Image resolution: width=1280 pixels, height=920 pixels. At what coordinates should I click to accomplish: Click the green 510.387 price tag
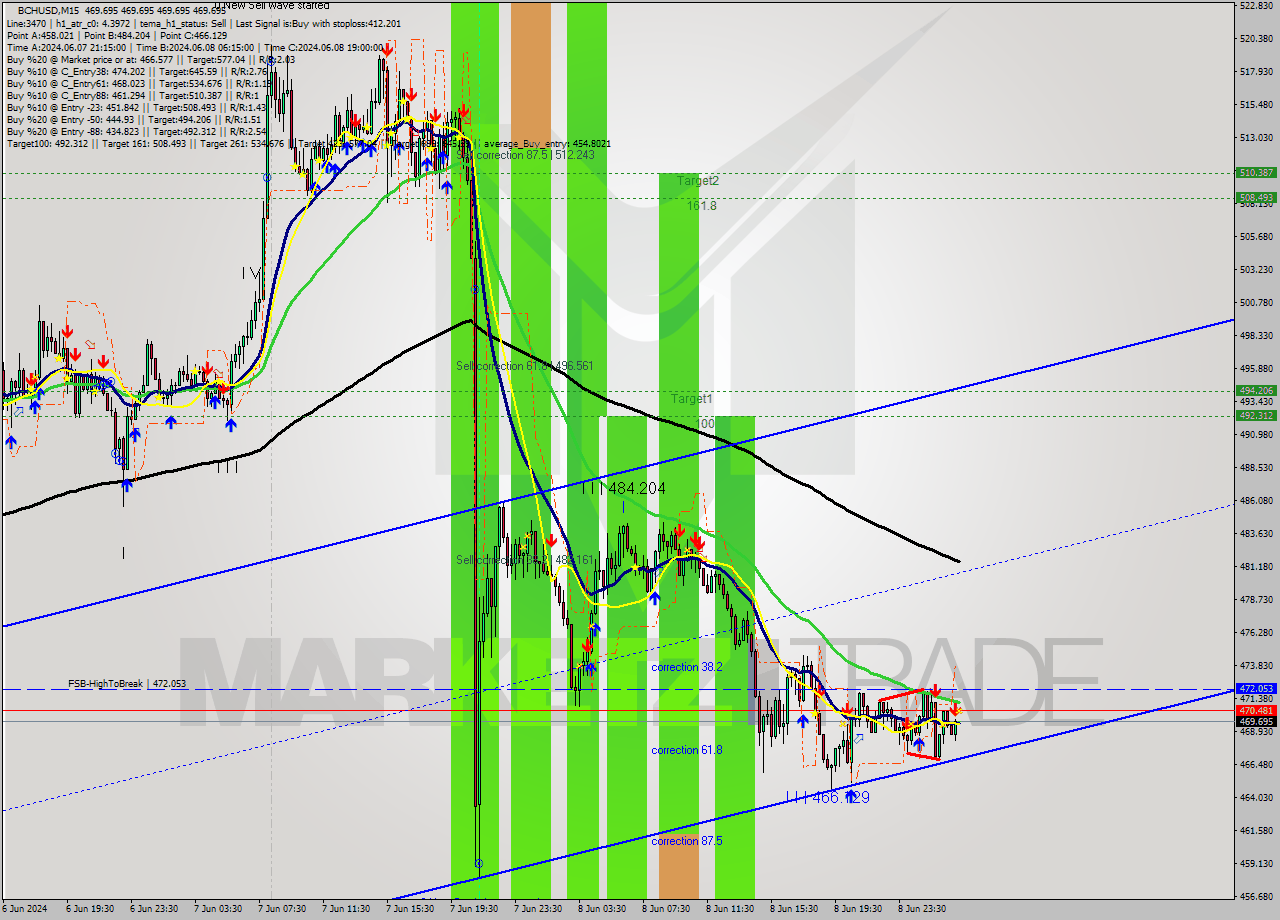[x=1256, y=173]
